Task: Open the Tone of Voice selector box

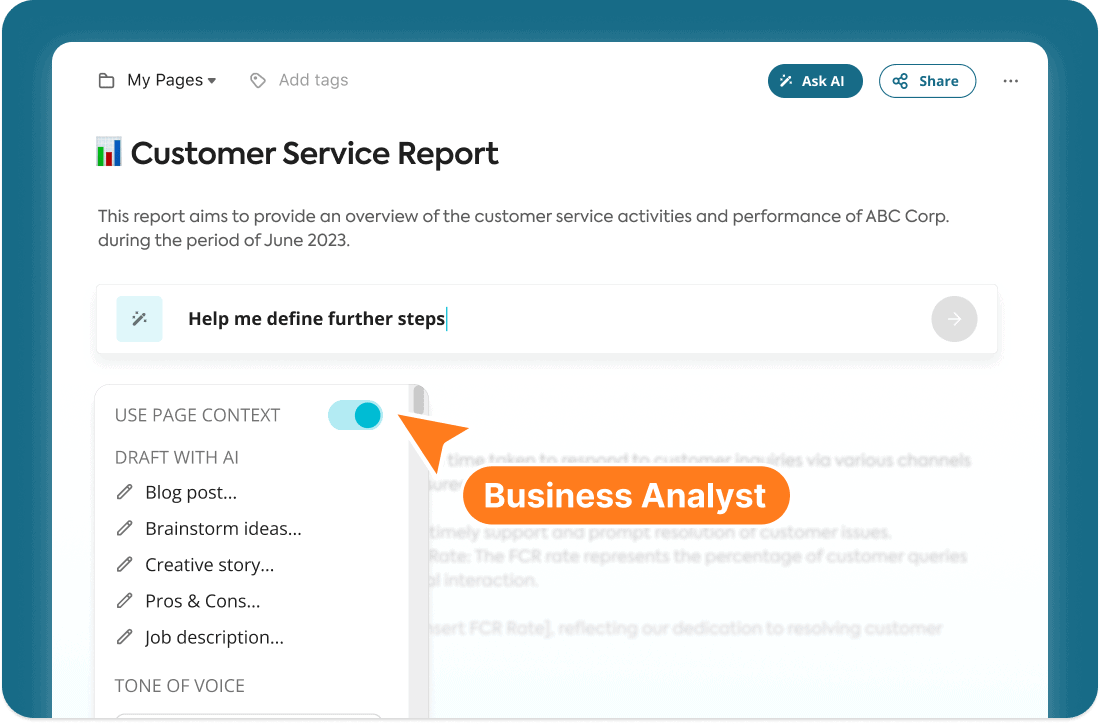Action: click(248, 716)
